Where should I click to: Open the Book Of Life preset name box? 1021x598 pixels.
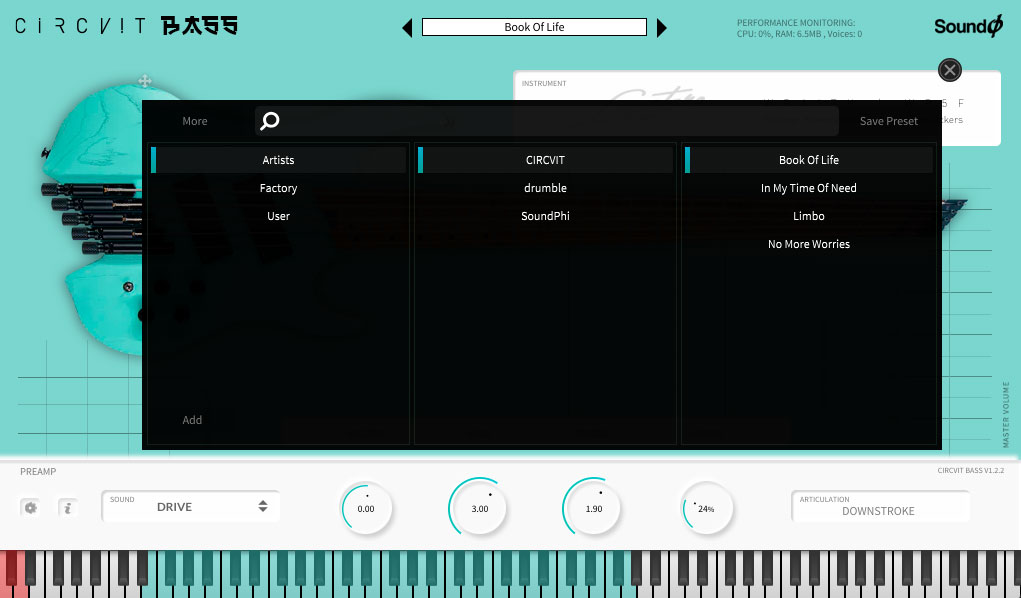point(534,27)
